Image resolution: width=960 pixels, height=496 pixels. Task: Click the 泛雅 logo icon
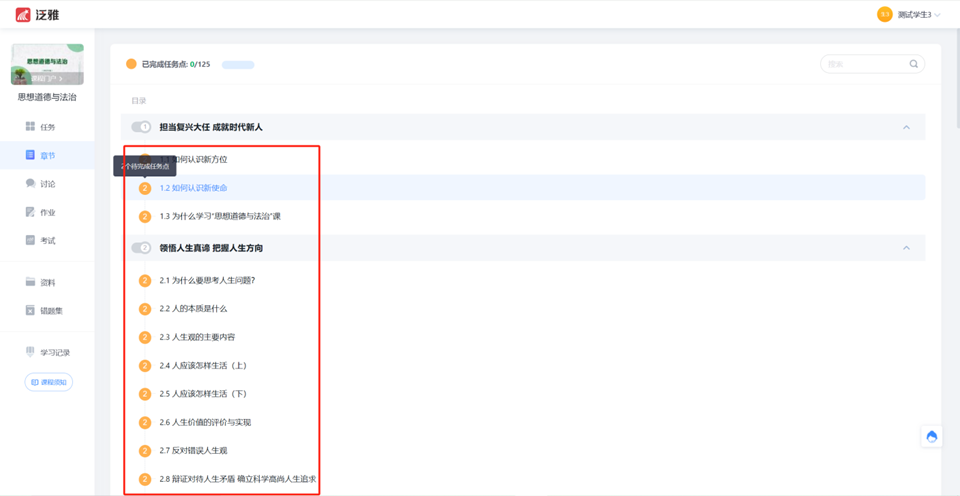point(22,14)
